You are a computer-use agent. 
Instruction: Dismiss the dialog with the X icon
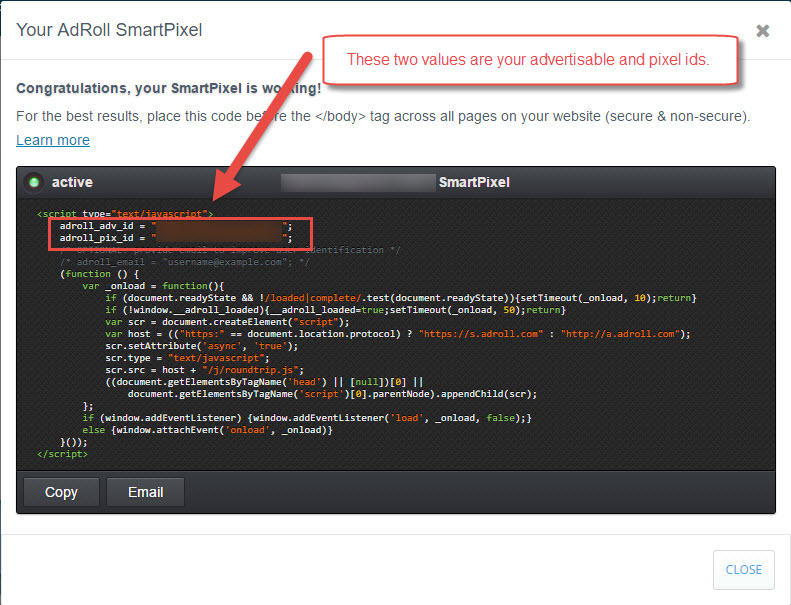762,31
